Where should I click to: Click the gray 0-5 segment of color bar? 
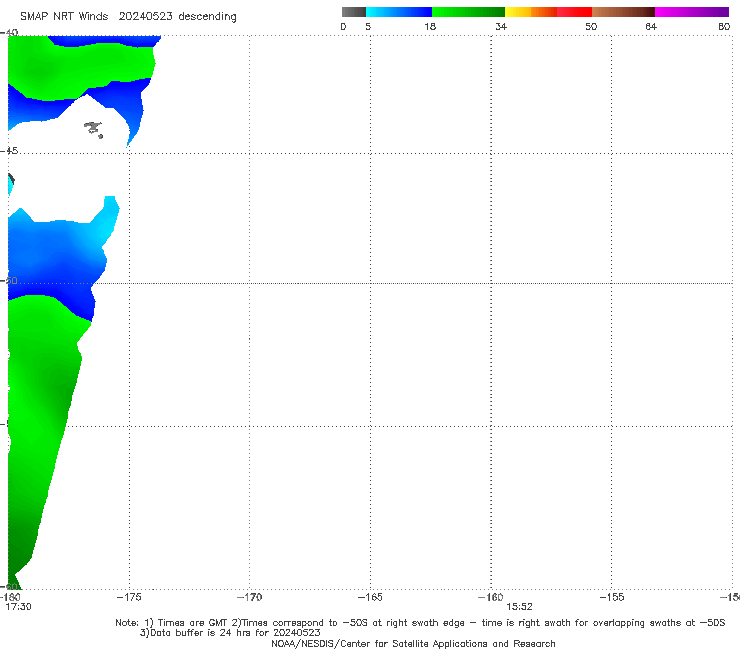click(x=354, y=12)
